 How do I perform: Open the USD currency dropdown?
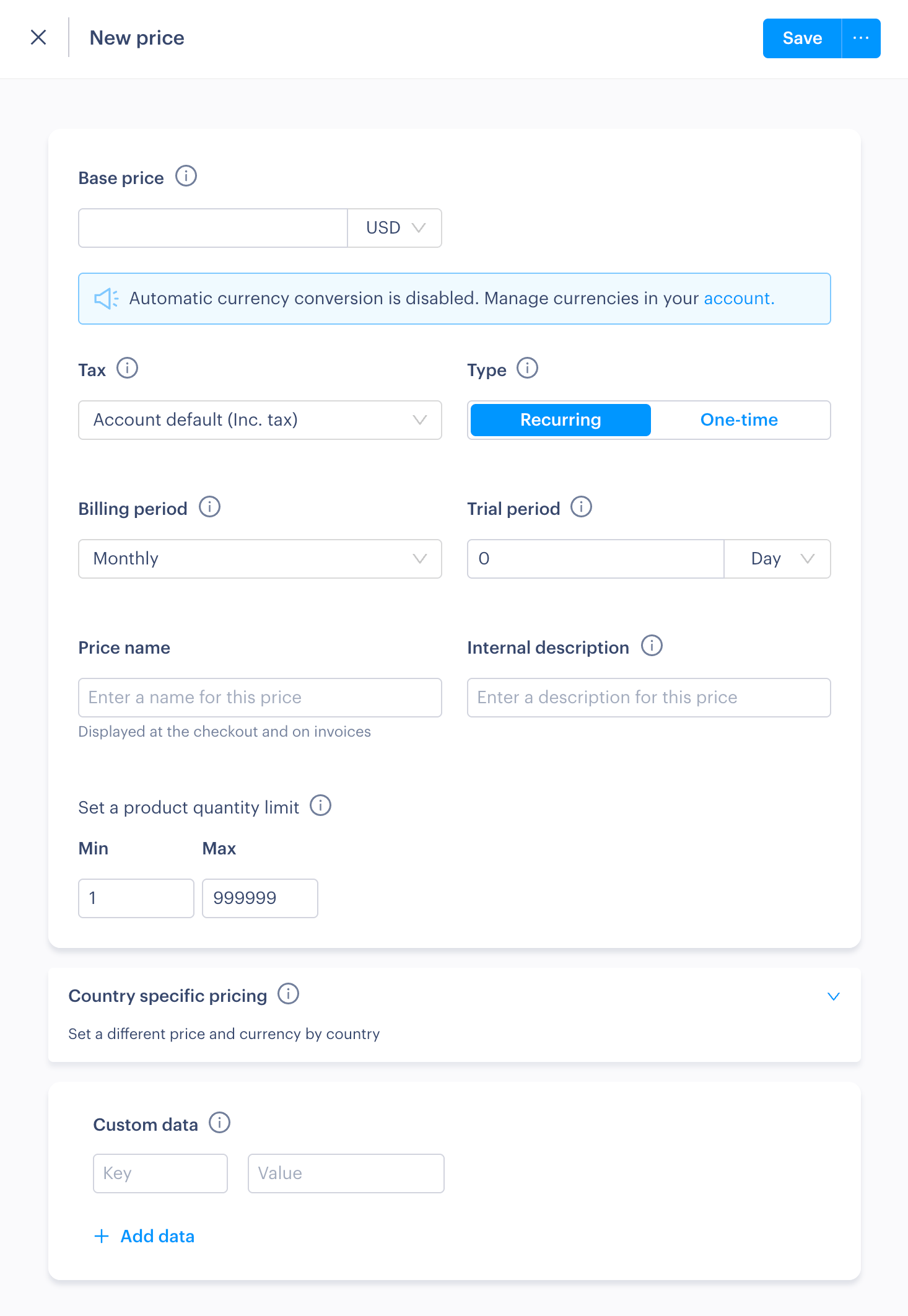[395, 228]
